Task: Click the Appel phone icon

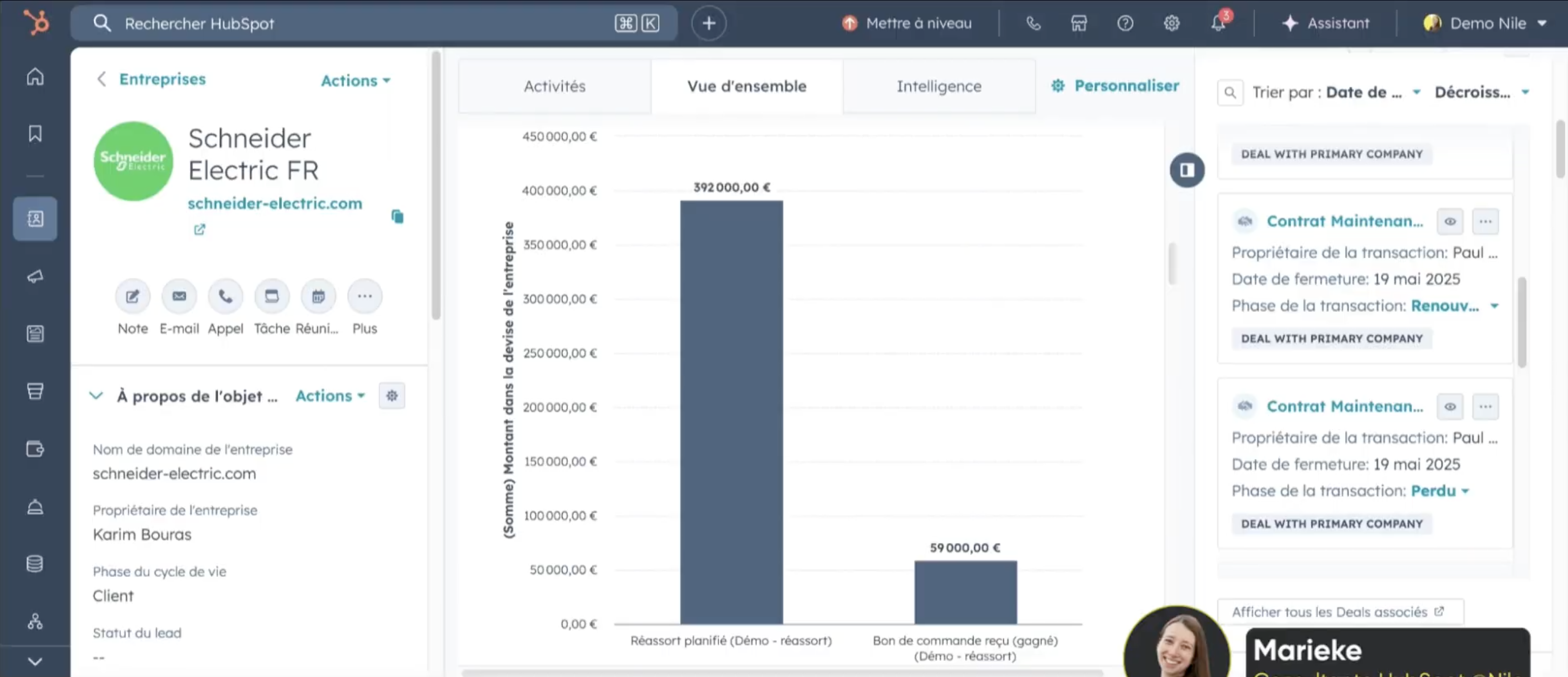Action: point(225,296)
